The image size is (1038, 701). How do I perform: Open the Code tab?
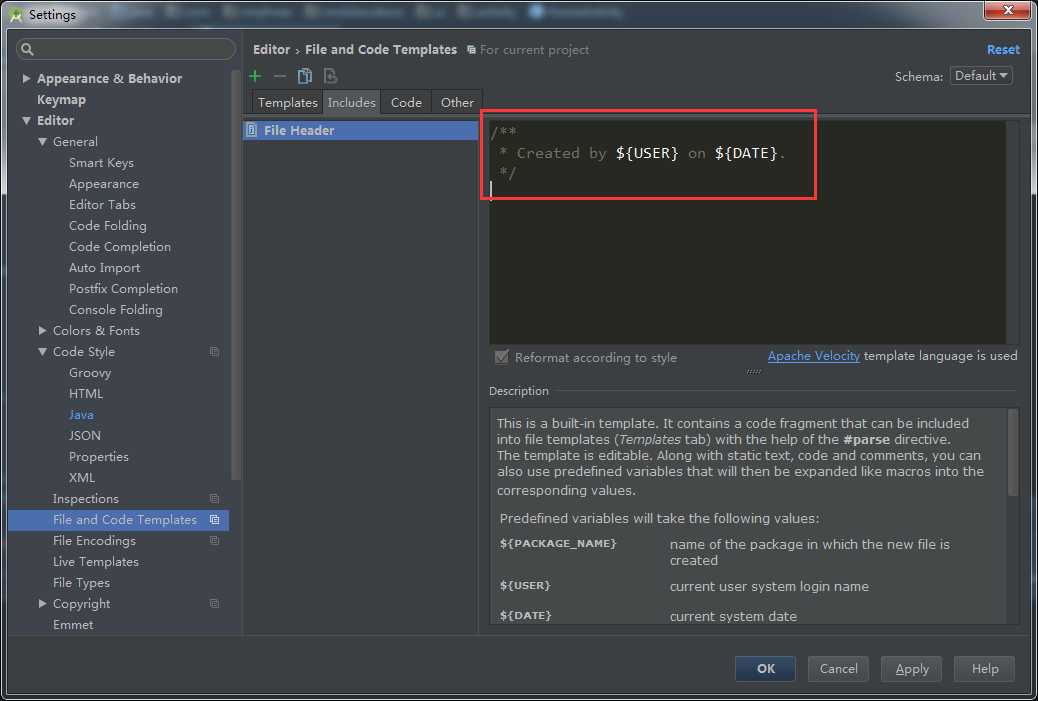tap(406, 103)
